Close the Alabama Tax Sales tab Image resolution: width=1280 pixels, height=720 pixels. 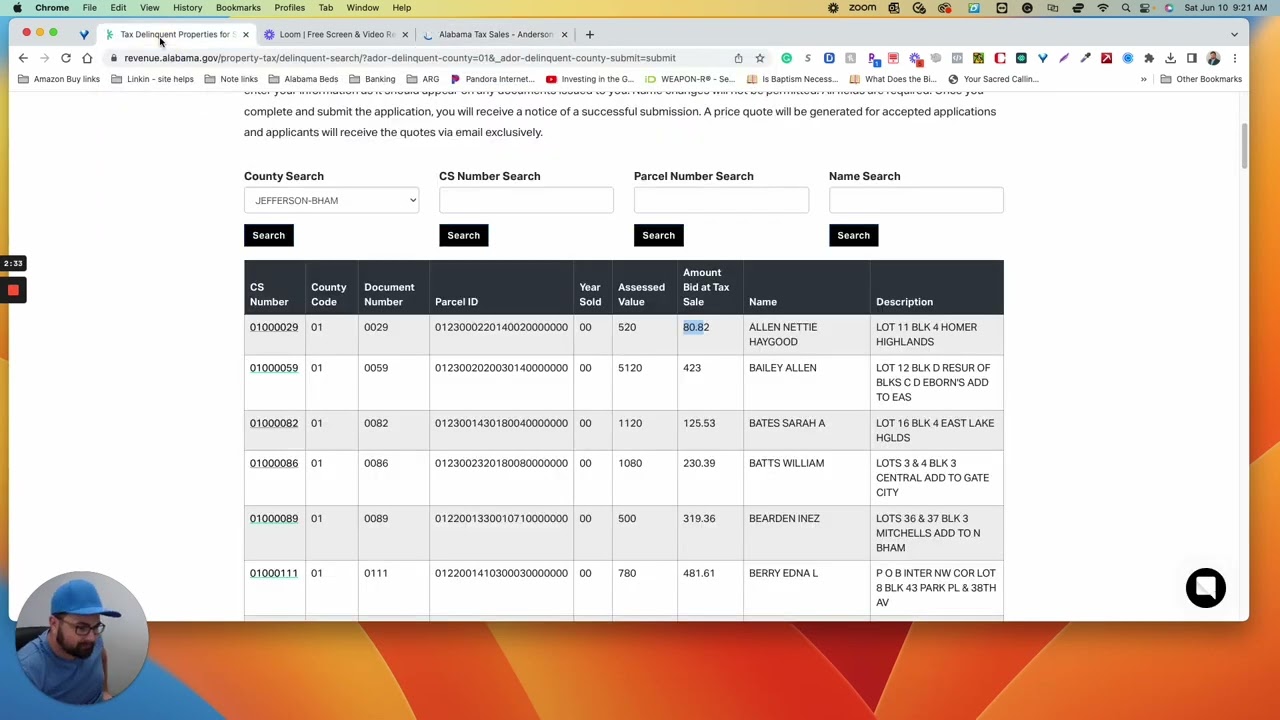pyautogui.click(x=564, y=34)
